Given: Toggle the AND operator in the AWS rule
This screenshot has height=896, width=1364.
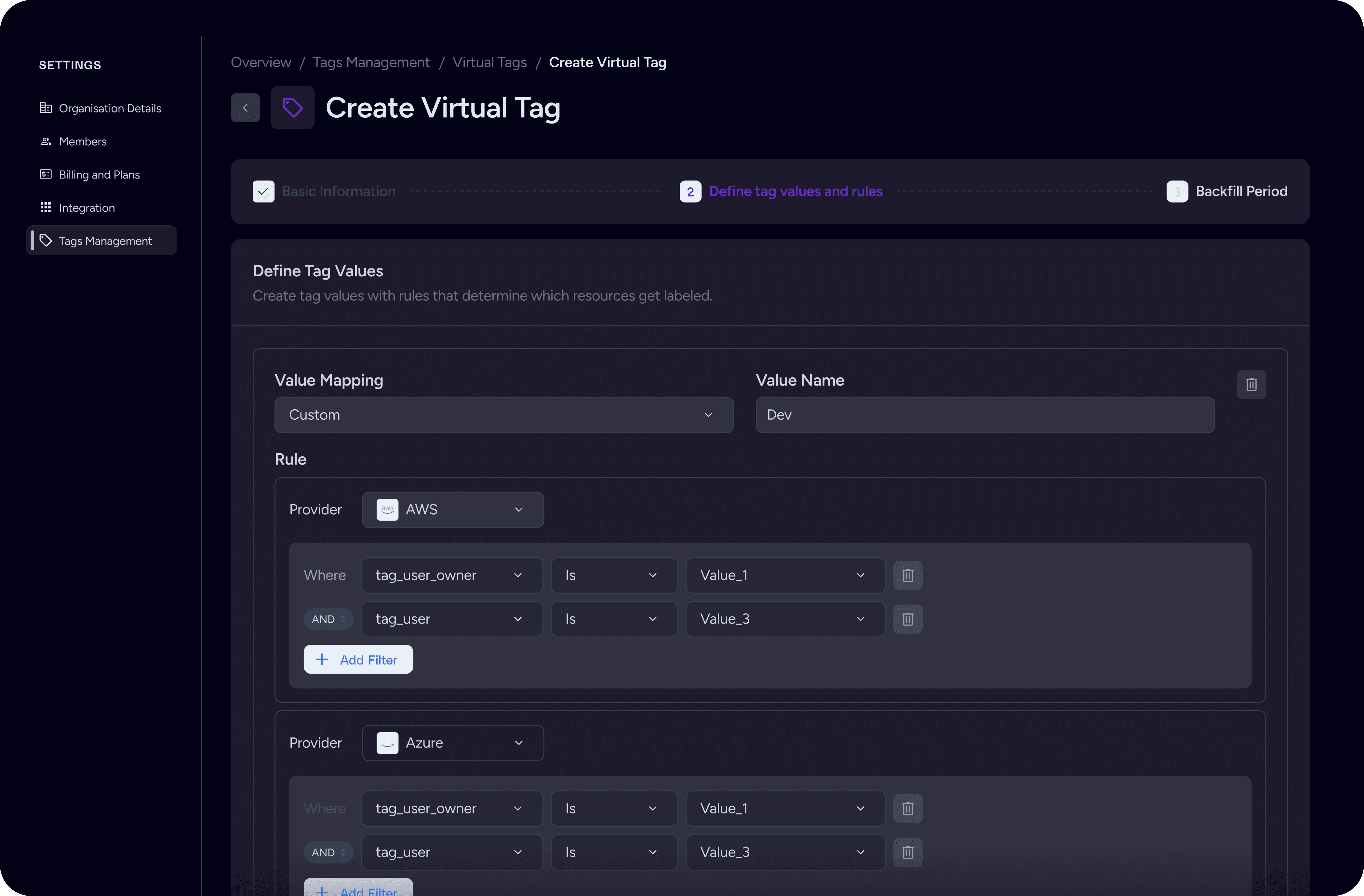Looking at the screenshot, I should pyautogui.click(x=328, y=619).
